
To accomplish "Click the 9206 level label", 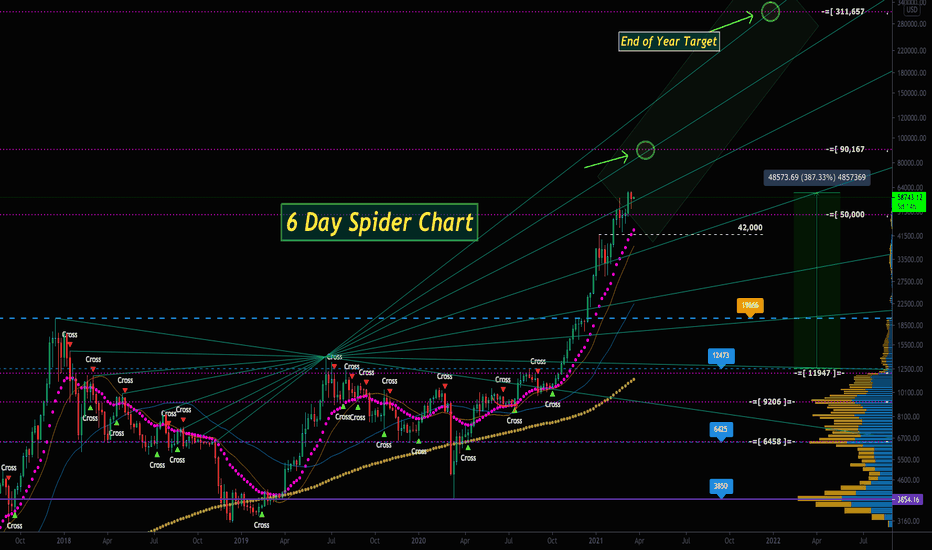I will (772, 402).
